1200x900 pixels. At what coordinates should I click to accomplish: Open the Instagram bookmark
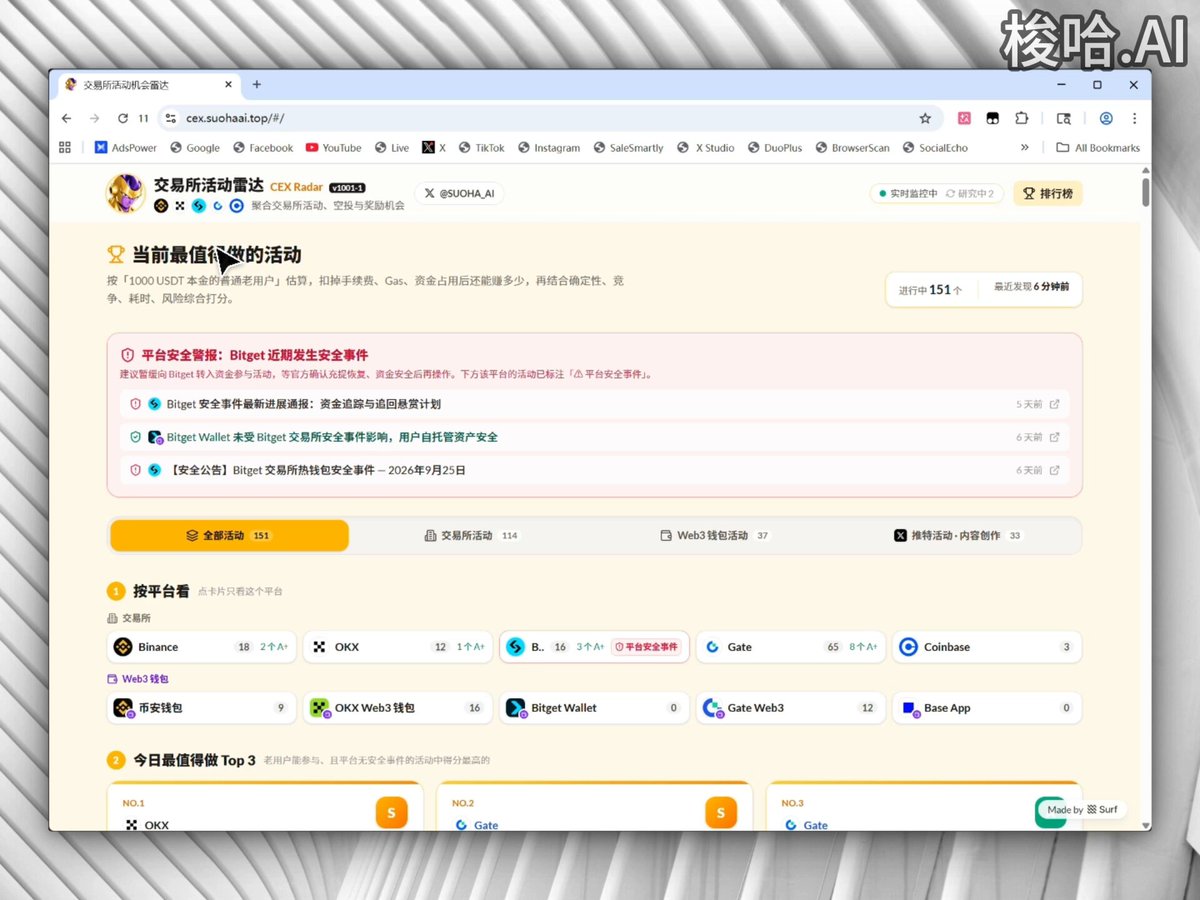(x=548, y=147)
